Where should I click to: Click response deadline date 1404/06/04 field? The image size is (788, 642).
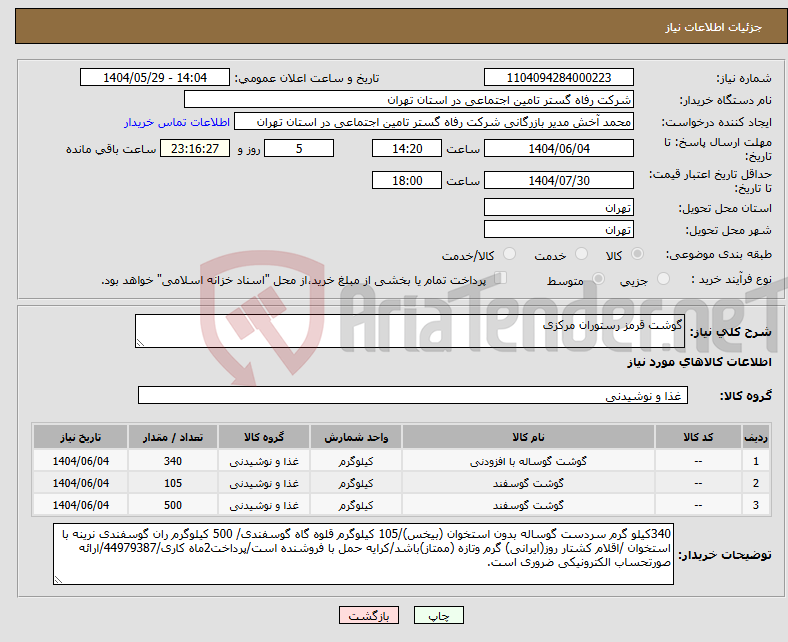coord(558,148)
